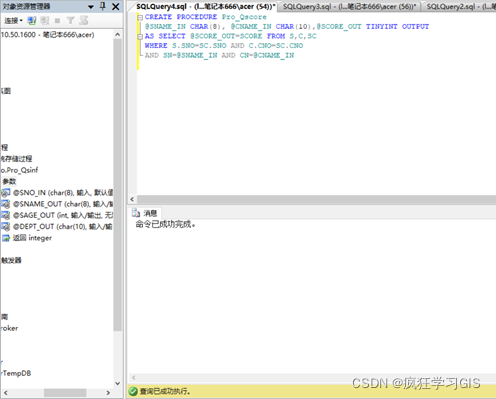Click the Object Explorer scroll up arrow

118,34
